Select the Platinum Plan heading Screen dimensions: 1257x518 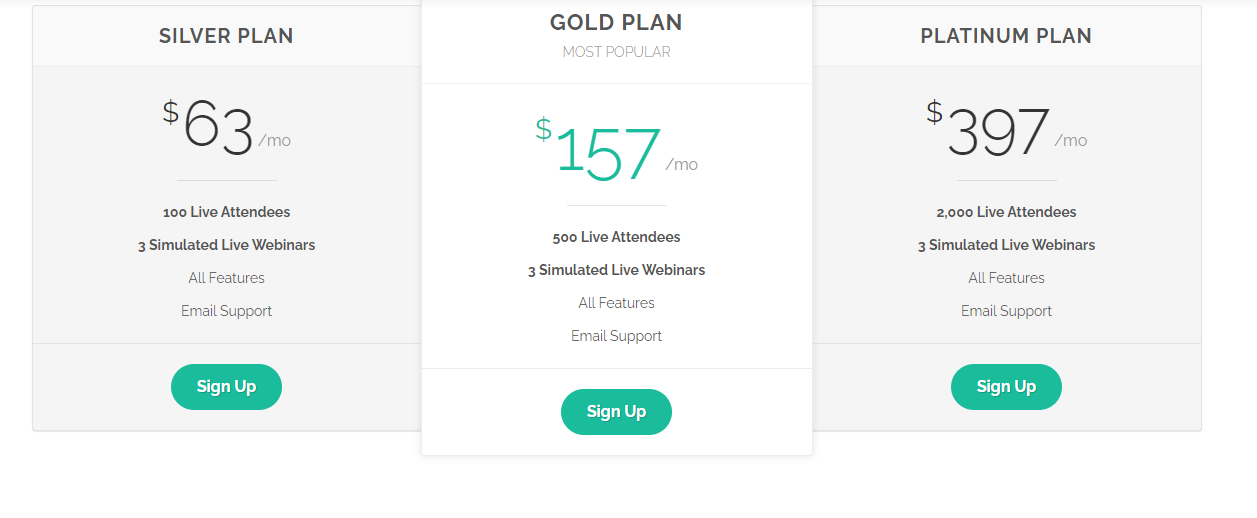click(1006, 36)
